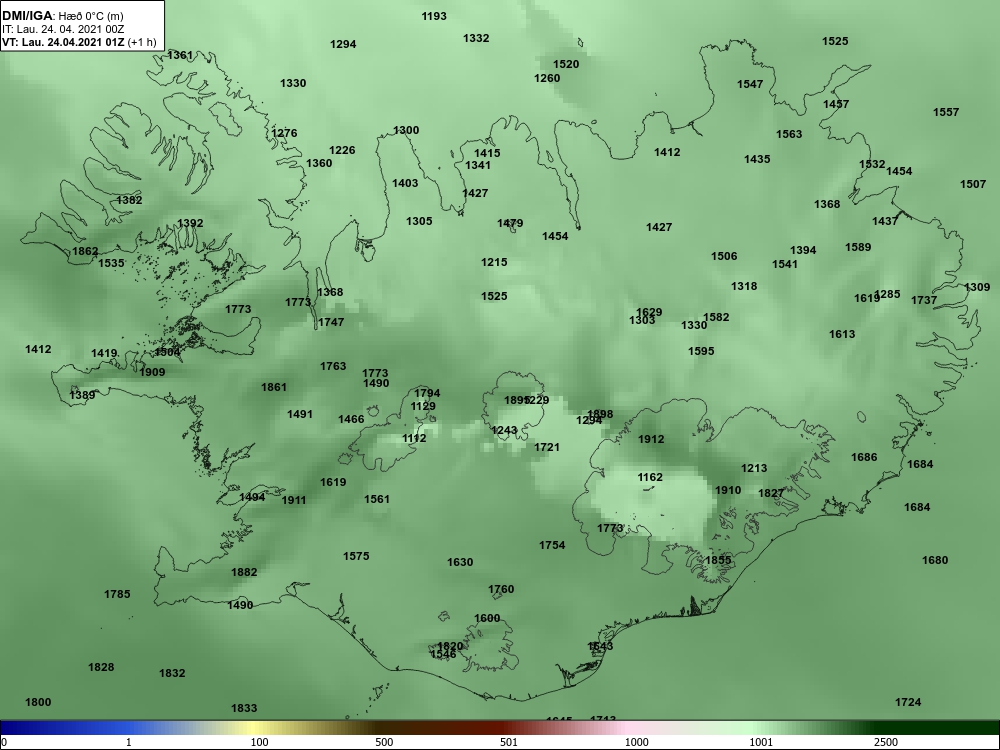Click the 1909 value on Snæfellsnes

click(152, 372)
